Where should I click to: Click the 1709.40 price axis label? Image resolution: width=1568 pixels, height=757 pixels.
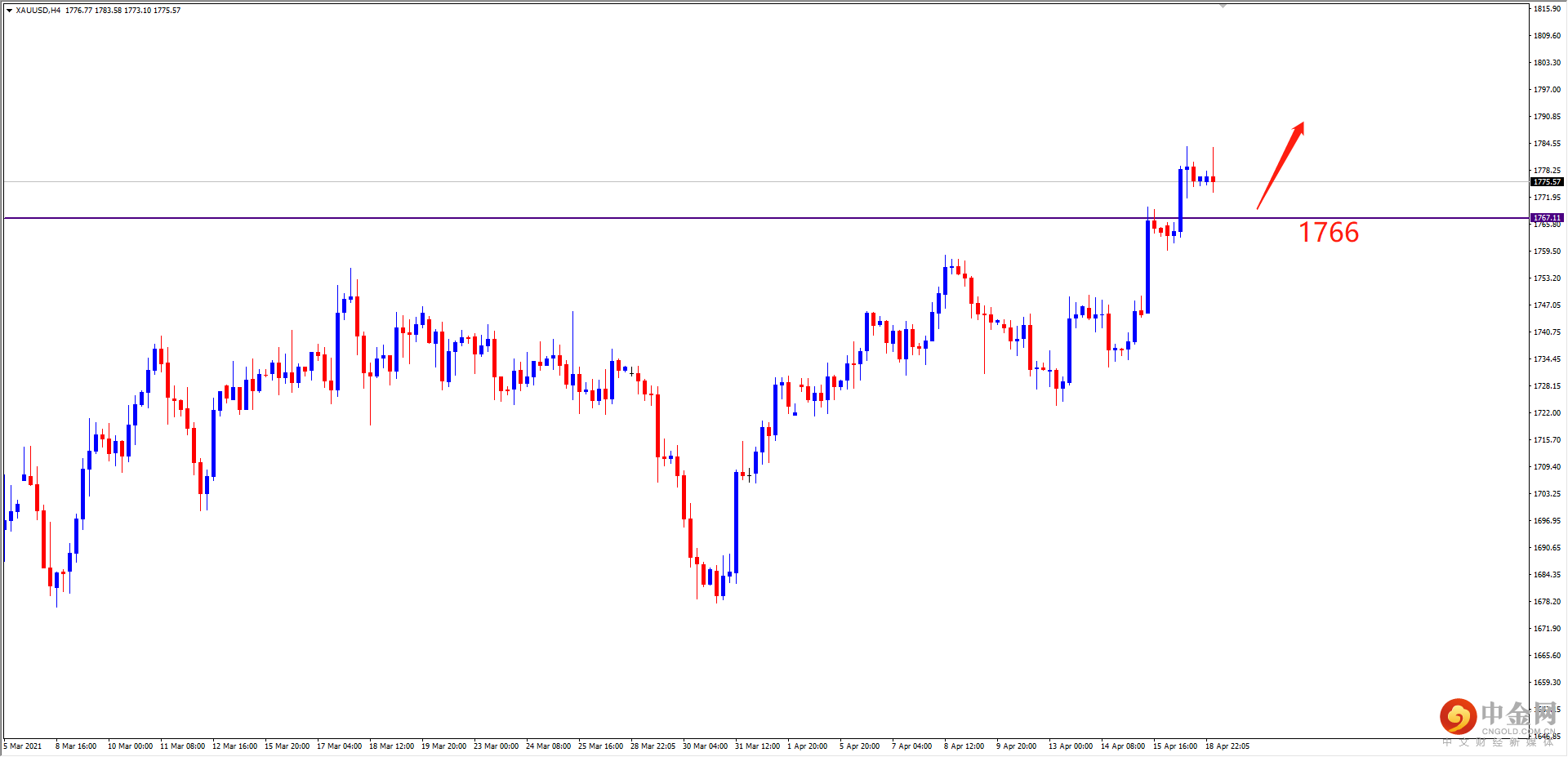click(x=1547, y=467)
